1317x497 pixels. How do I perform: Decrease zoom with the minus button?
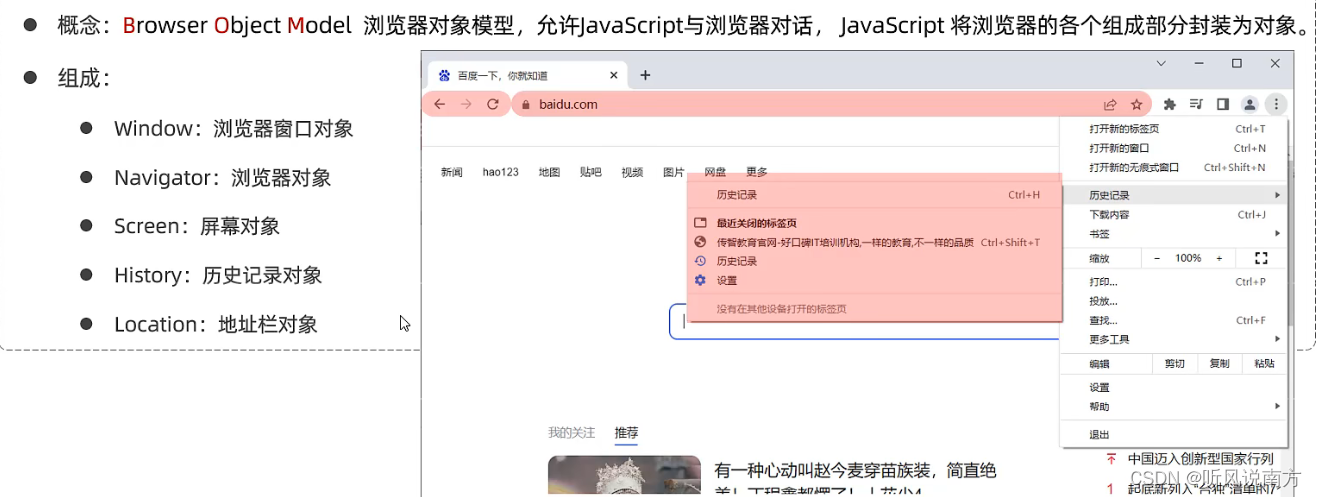[1157, 258]
